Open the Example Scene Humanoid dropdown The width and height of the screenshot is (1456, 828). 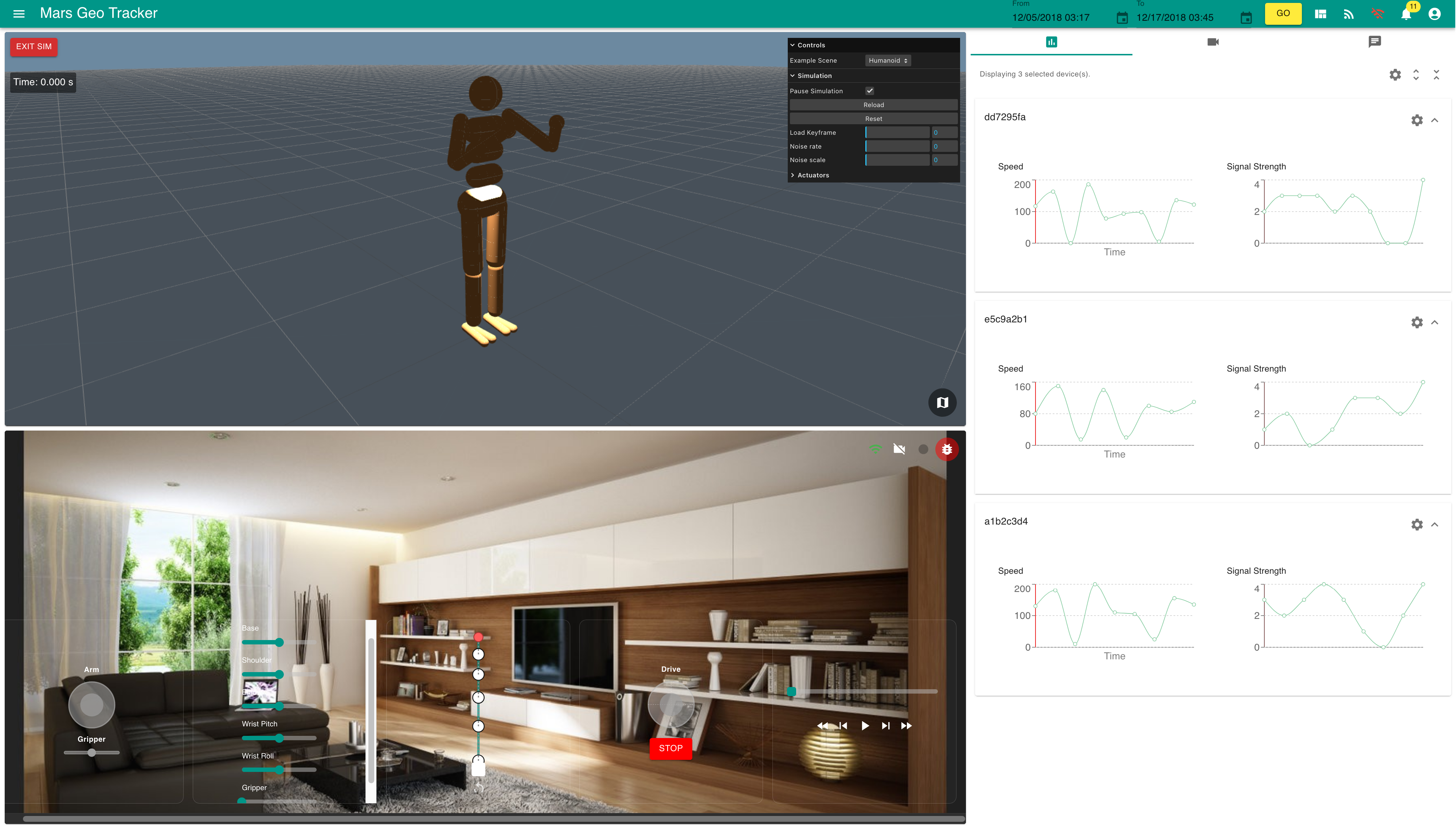pyautogui.click(x=887, y=60)
